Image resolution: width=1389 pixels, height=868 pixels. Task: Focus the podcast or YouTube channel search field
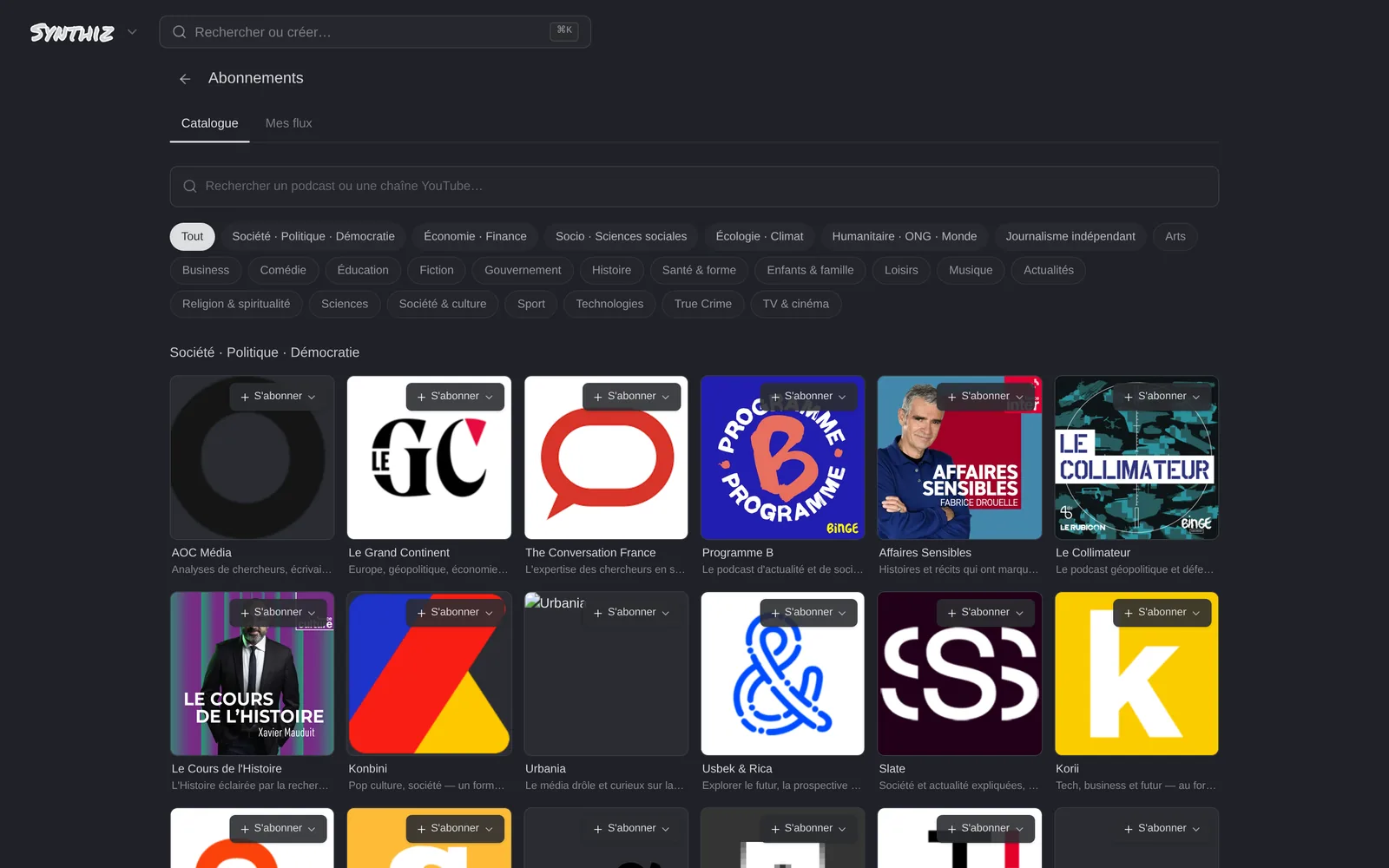coord(694,187)
